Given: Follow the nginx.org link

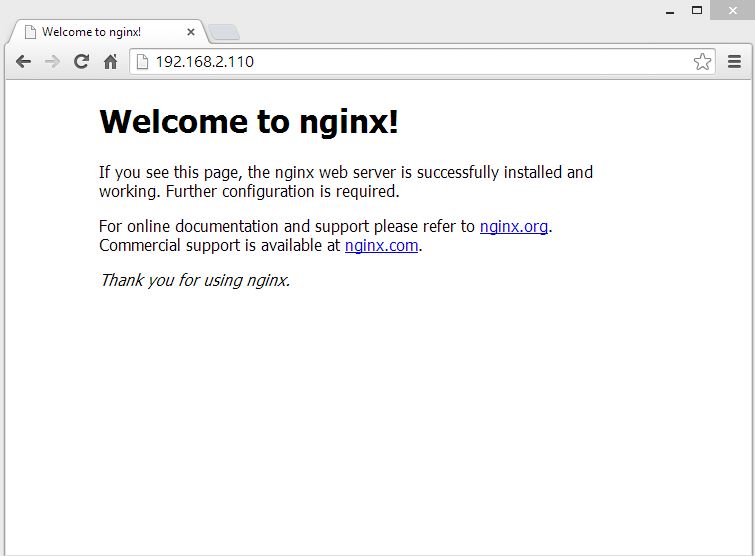Looking at the screenshot, I should (514, 226).
